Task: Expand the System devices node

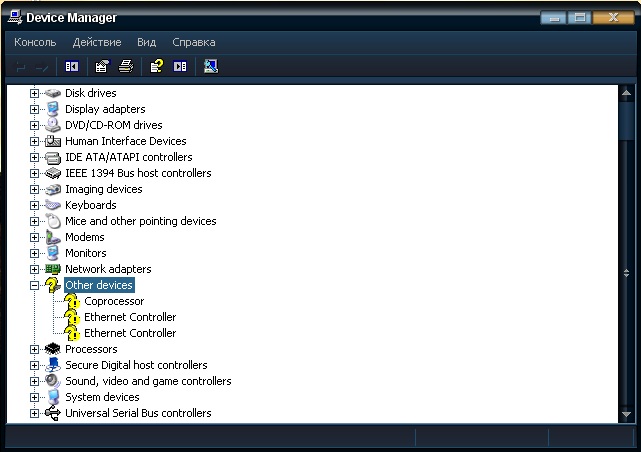Action: pyautogui.click(x=34, y=397)
